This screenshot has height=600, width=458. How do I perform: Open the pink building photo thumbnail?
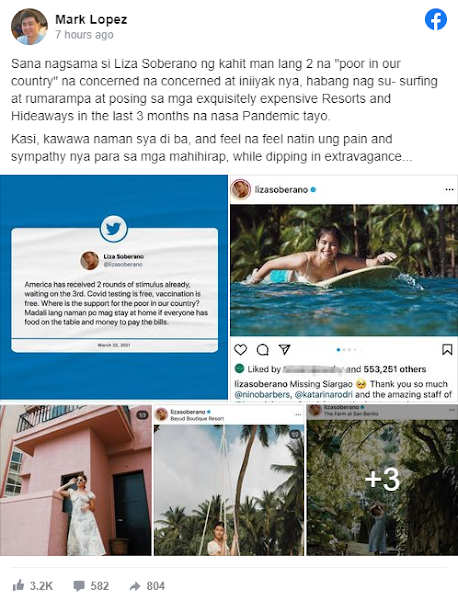(76, 480)
